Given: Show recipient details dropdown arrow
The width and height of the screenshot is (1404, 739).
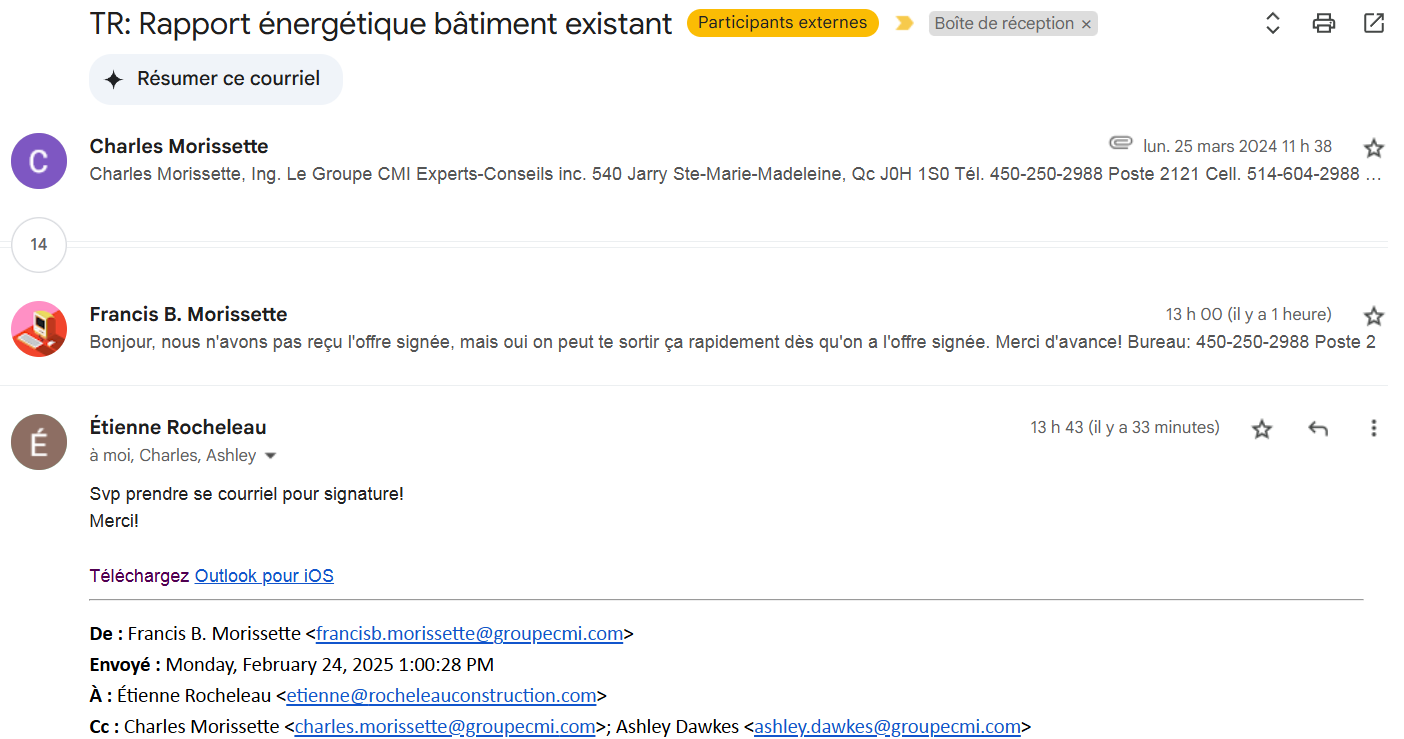Looking at the screenshot, I should click(x=270, y=456).
